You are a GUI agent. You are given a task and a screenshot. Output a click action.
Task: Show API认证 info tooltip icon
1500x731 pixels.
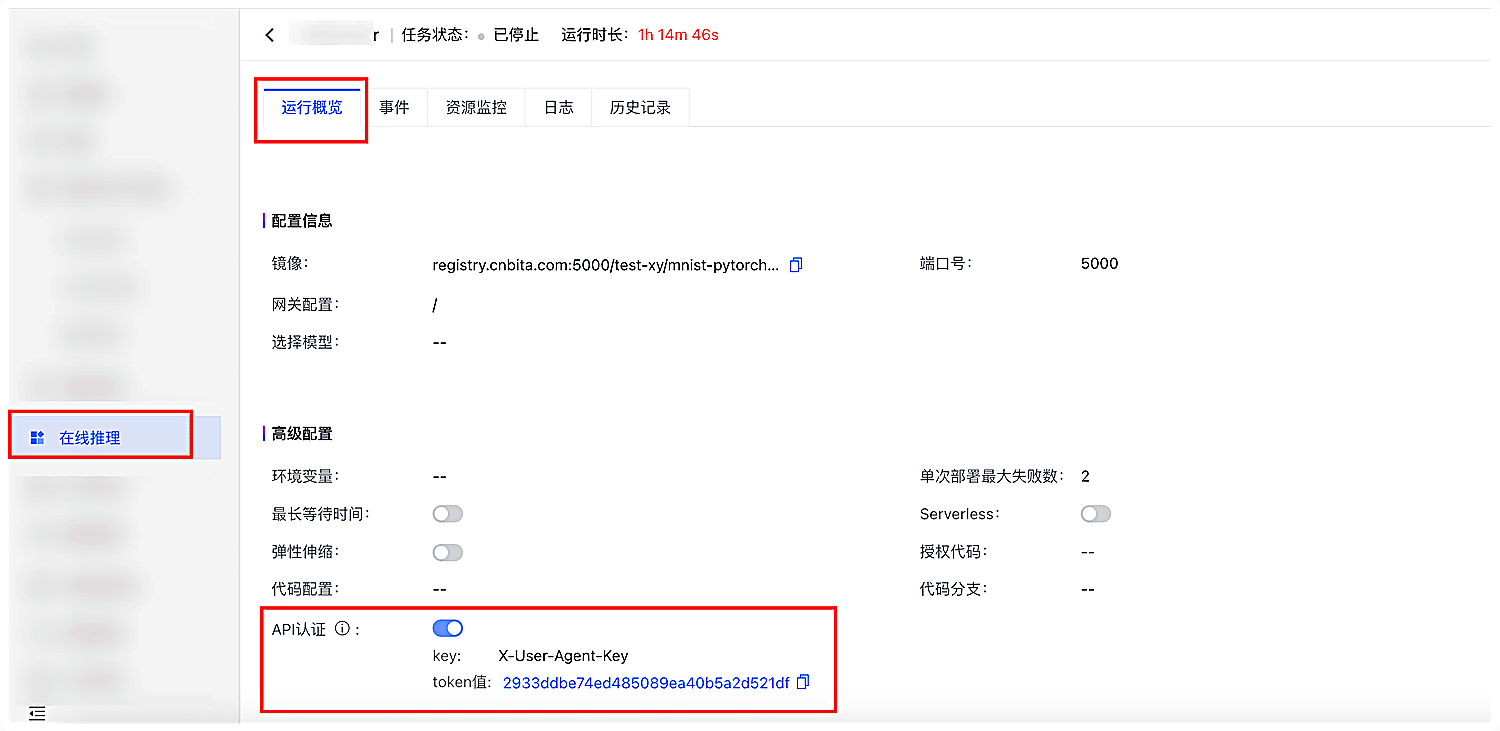tap(342, 629)
